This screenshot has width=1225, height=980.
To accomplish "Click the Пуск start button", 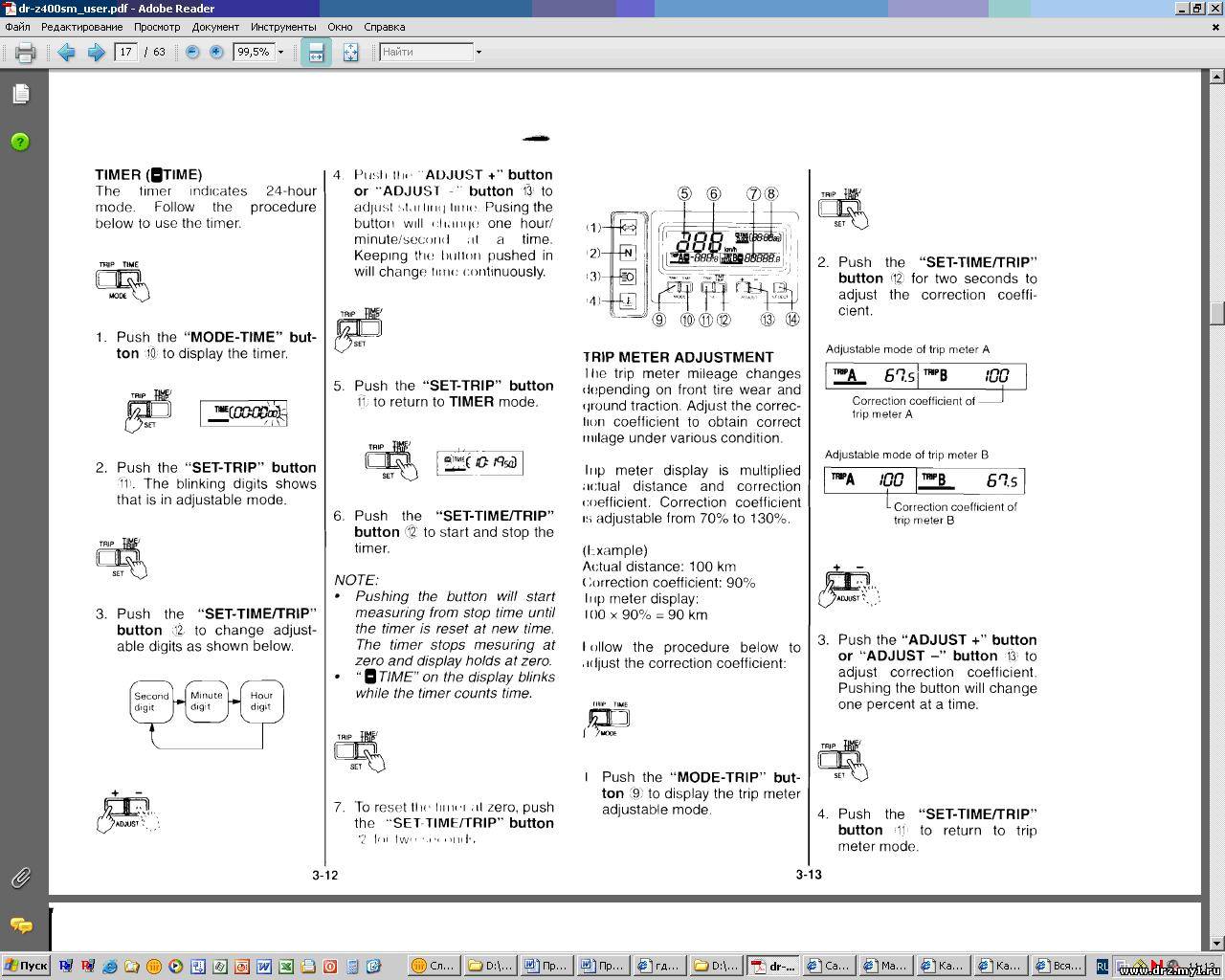I will 27,967.
